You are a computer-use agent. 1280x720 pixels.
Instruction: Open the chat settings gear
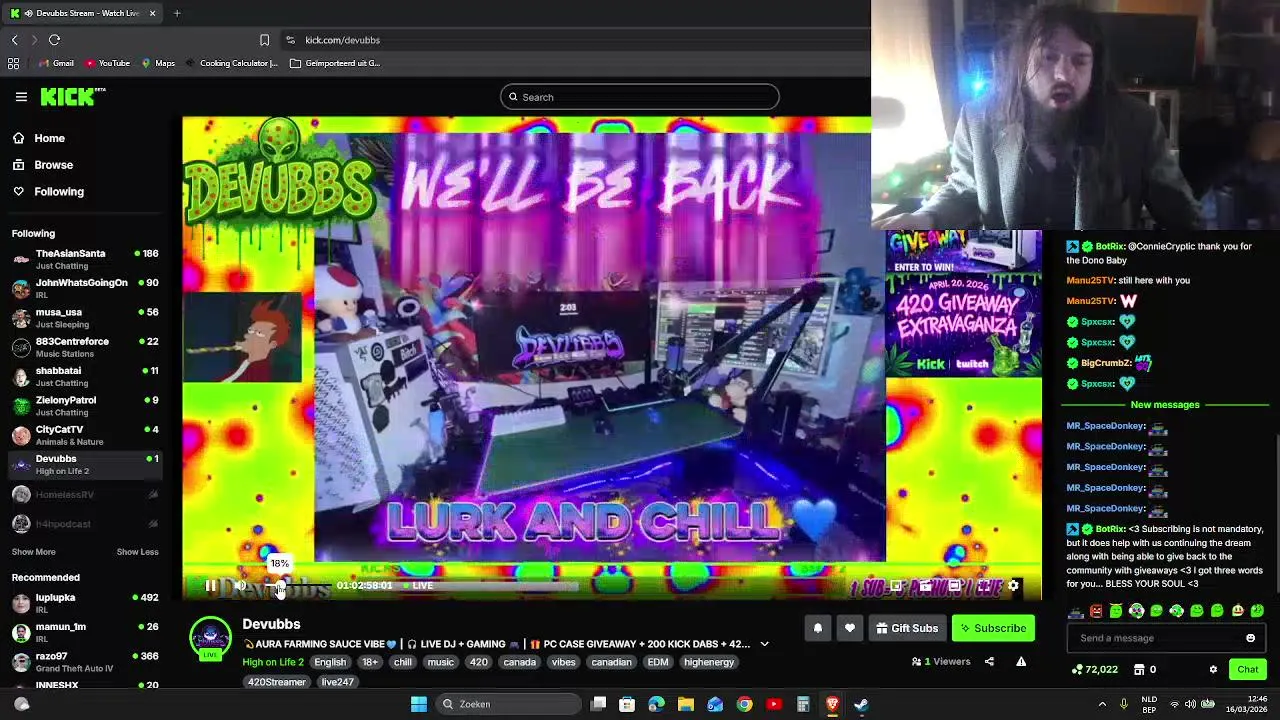tap(1213, 669)
